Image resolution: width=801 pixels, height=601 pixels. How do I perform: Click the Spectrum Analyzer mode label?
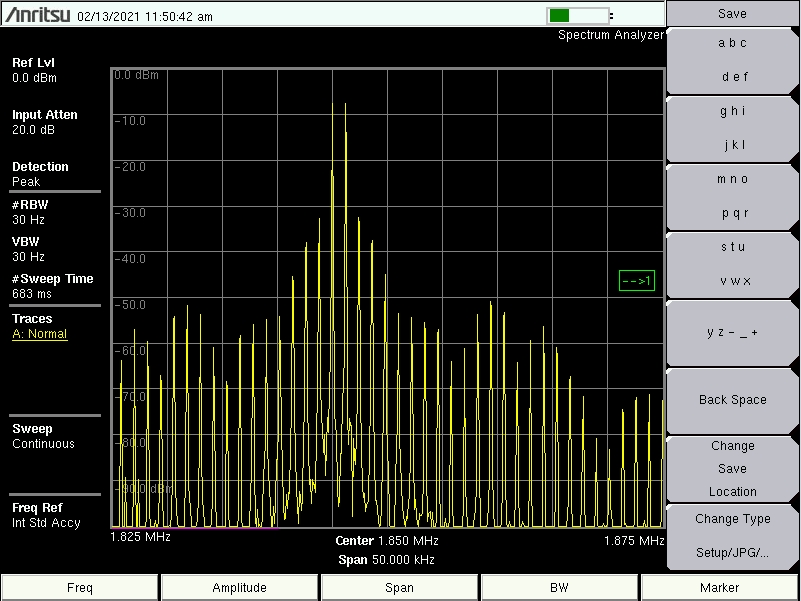611,35
